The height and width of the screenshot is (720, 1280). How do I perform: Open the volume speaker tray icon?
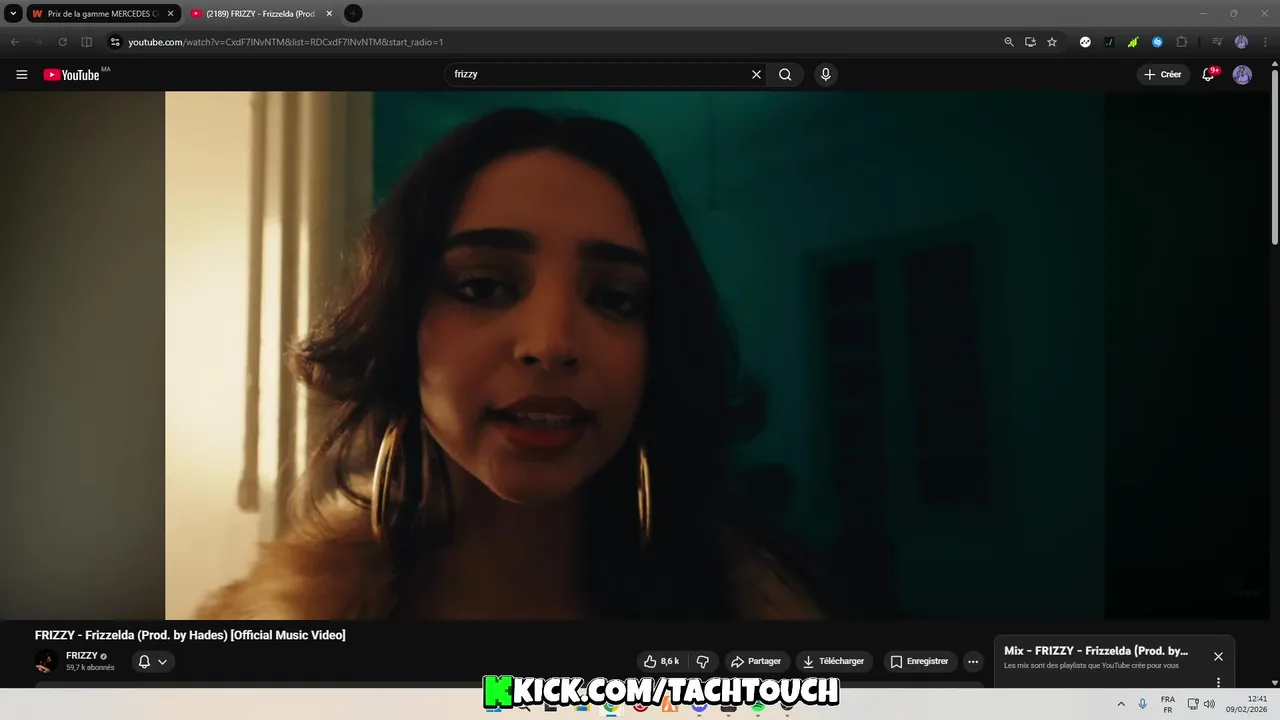coord(1209,704)
